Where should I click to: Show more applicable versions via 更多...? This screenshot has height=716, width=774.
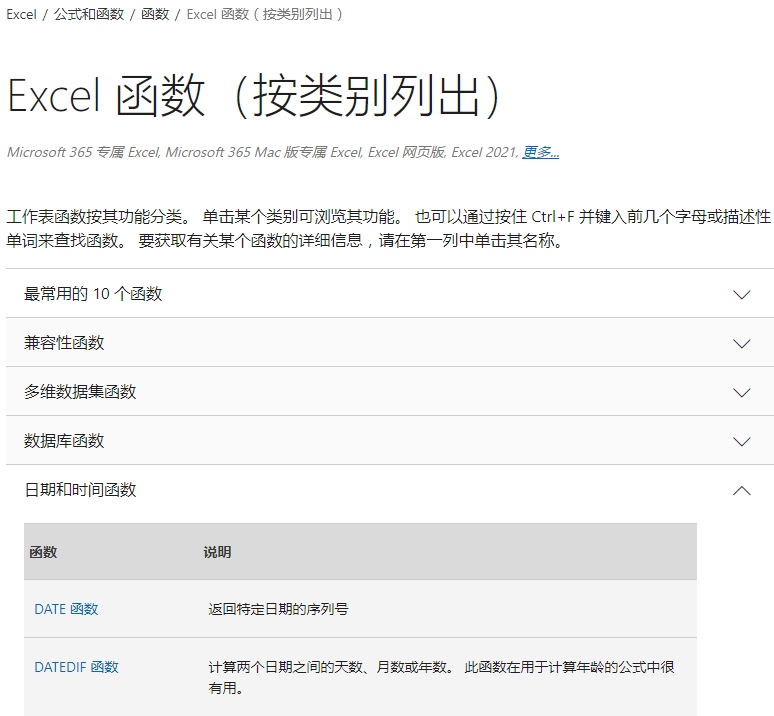point(541,152)
